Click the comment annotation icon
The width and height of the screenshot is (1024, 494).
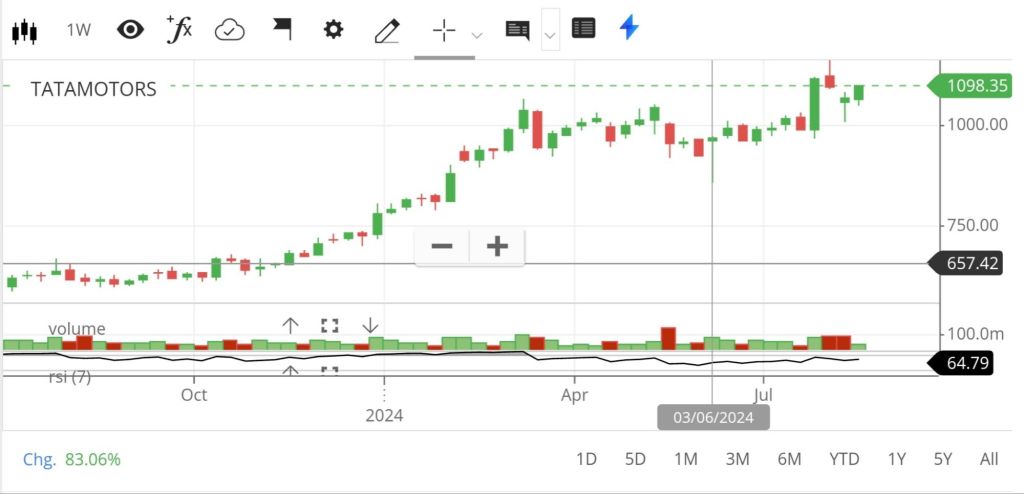pos(518,30)
